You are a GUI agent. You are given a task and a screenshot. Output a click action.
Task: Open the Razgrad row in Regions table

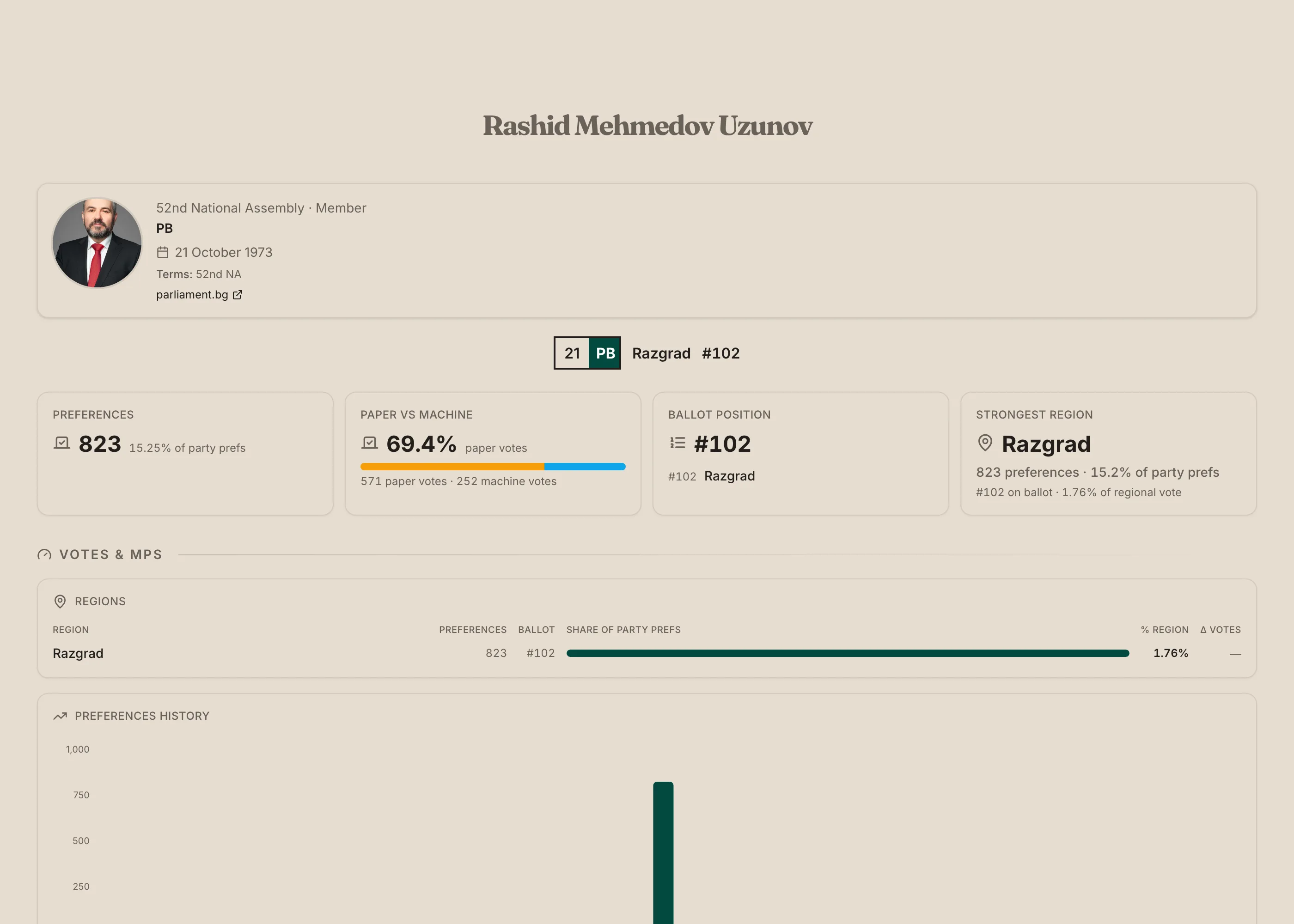pyautogui.click(x=647, y=653)
